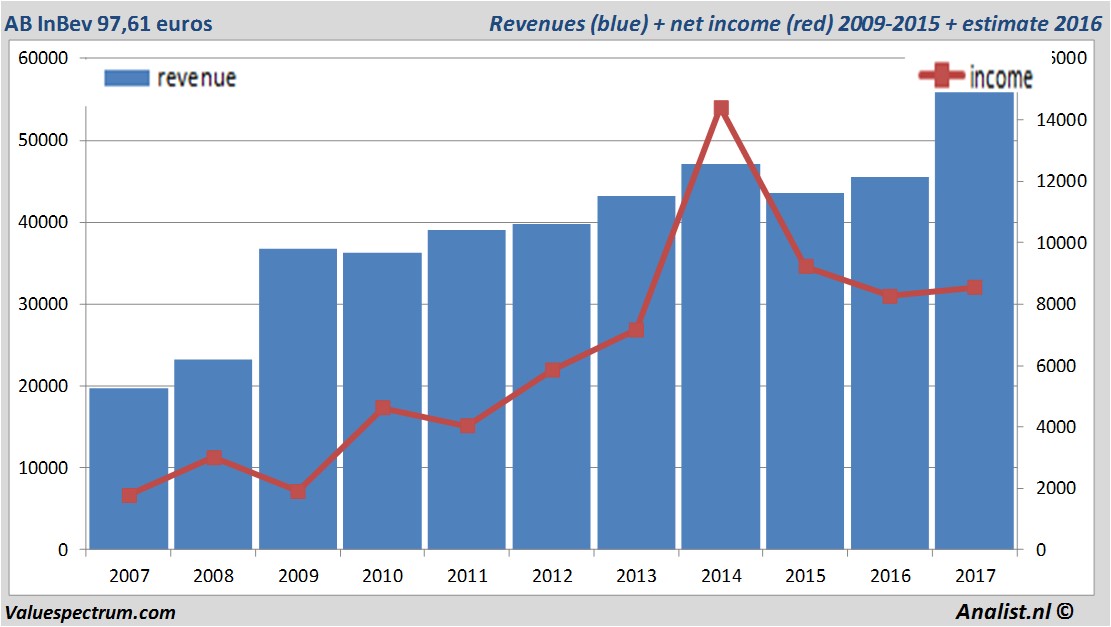Click the red income legend marker
Viewport: 1111px width, 627px height.
pyautogui.click(x=941, y=75)
